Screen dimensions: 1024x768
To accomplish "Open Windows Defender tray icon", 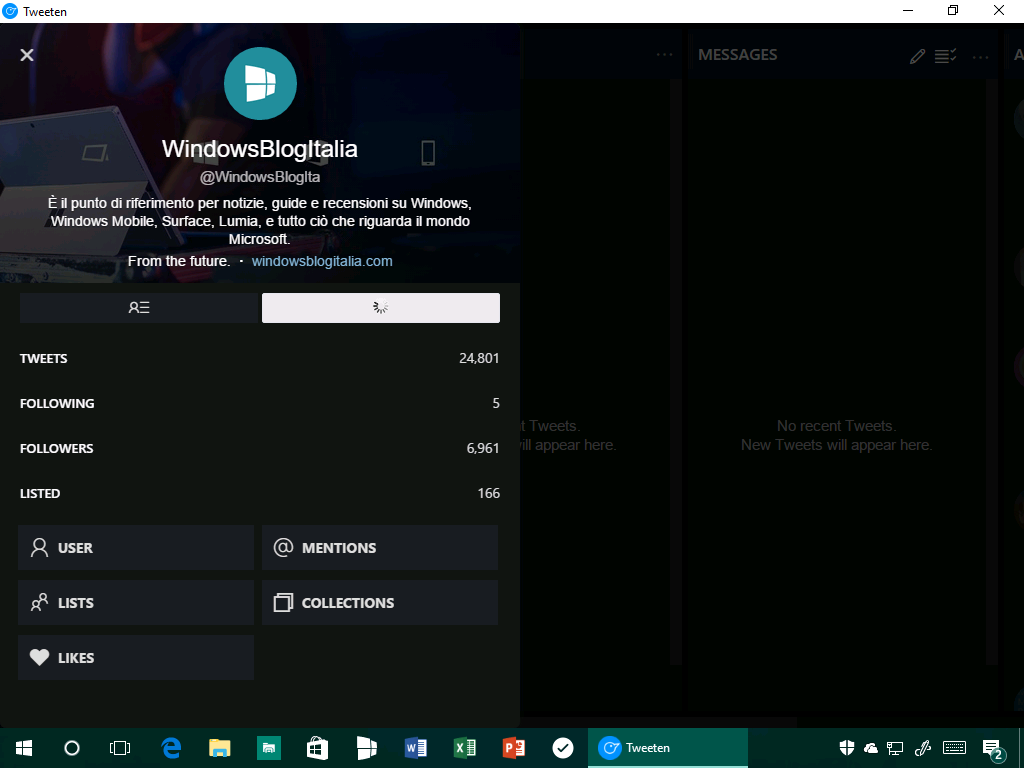I will (x=846, y=748).
